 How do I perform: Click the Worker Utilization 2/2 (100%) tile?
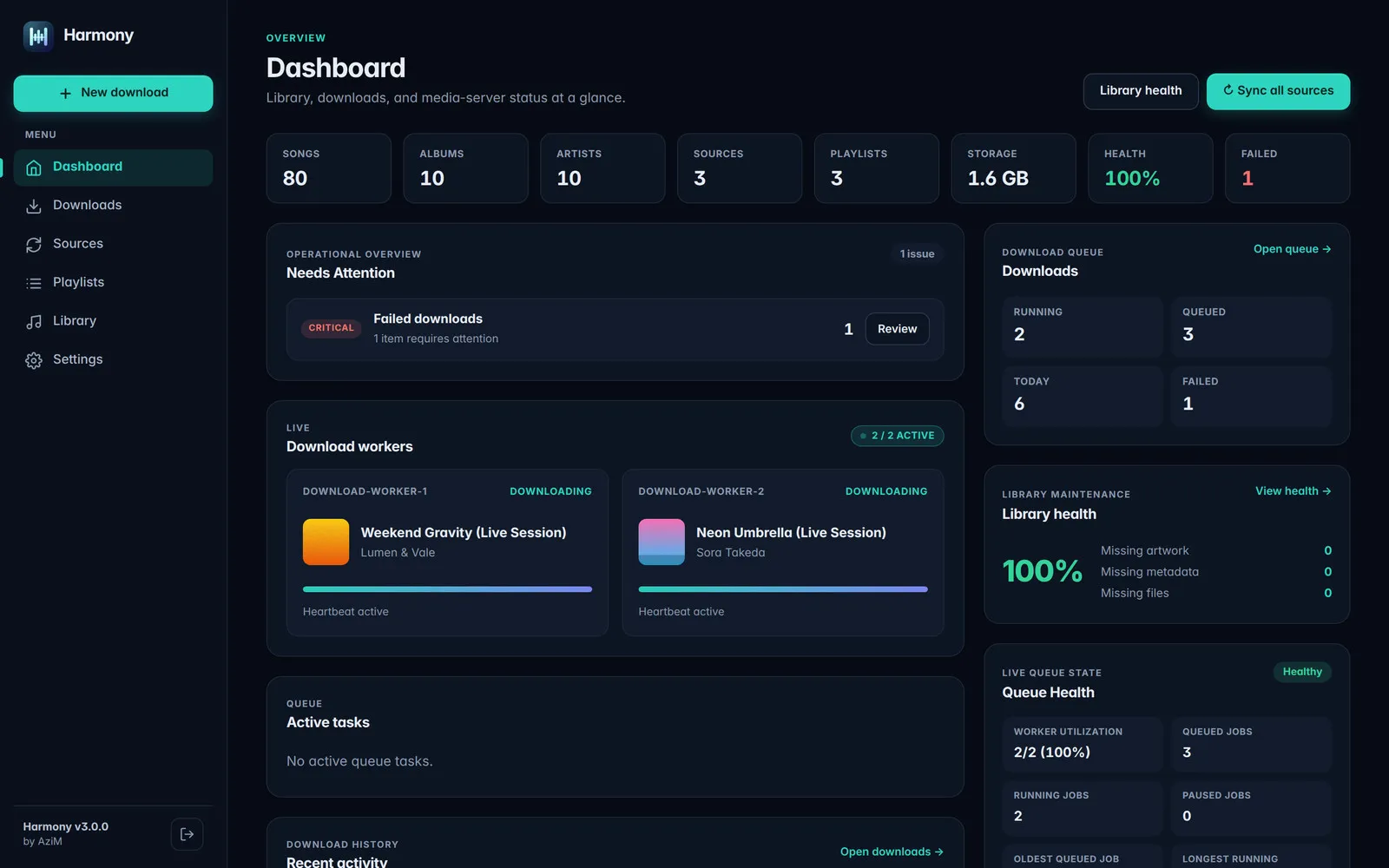tap(1082, 744)
